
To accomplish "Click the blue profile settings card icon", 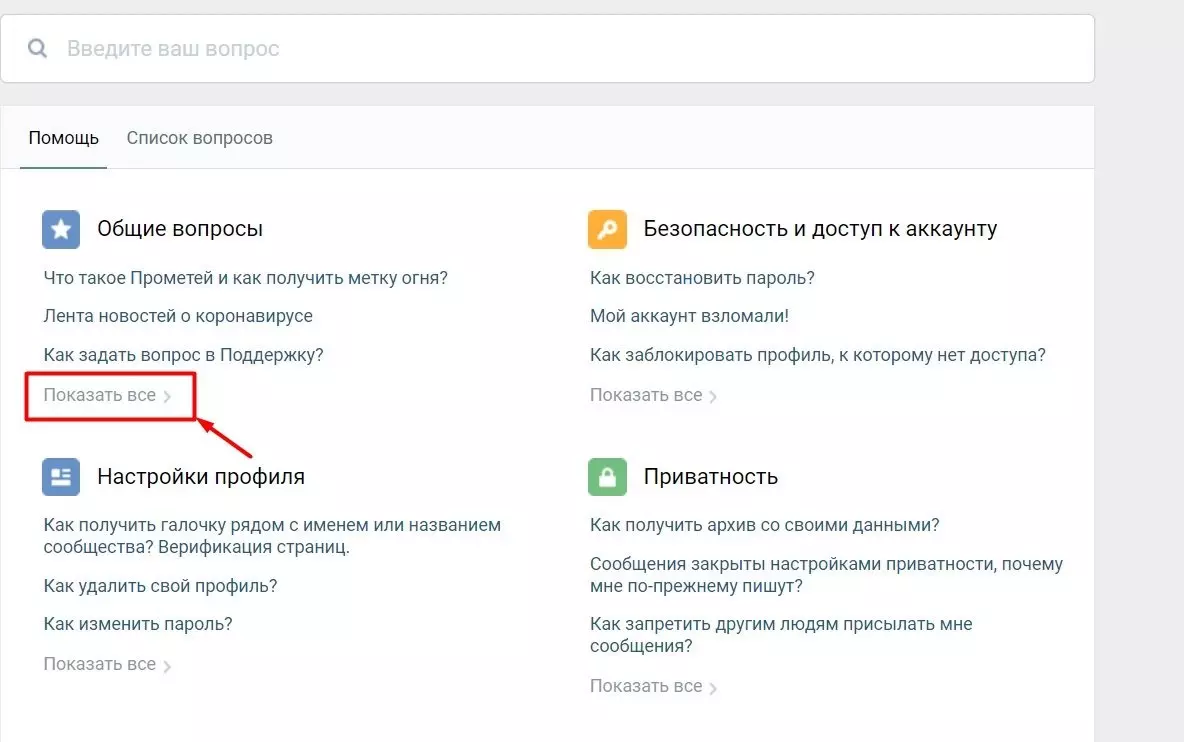I will (61, 477).
